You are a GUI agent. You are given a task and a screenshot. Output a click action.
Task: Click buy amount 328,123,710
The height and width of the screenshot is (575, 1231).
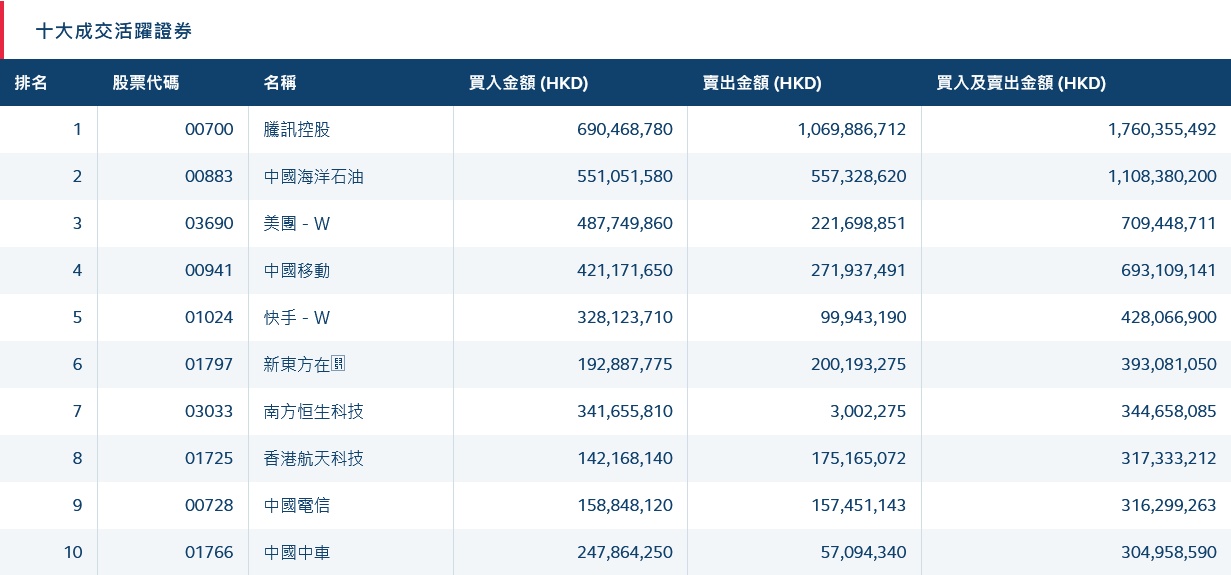[x=625, y=317]
